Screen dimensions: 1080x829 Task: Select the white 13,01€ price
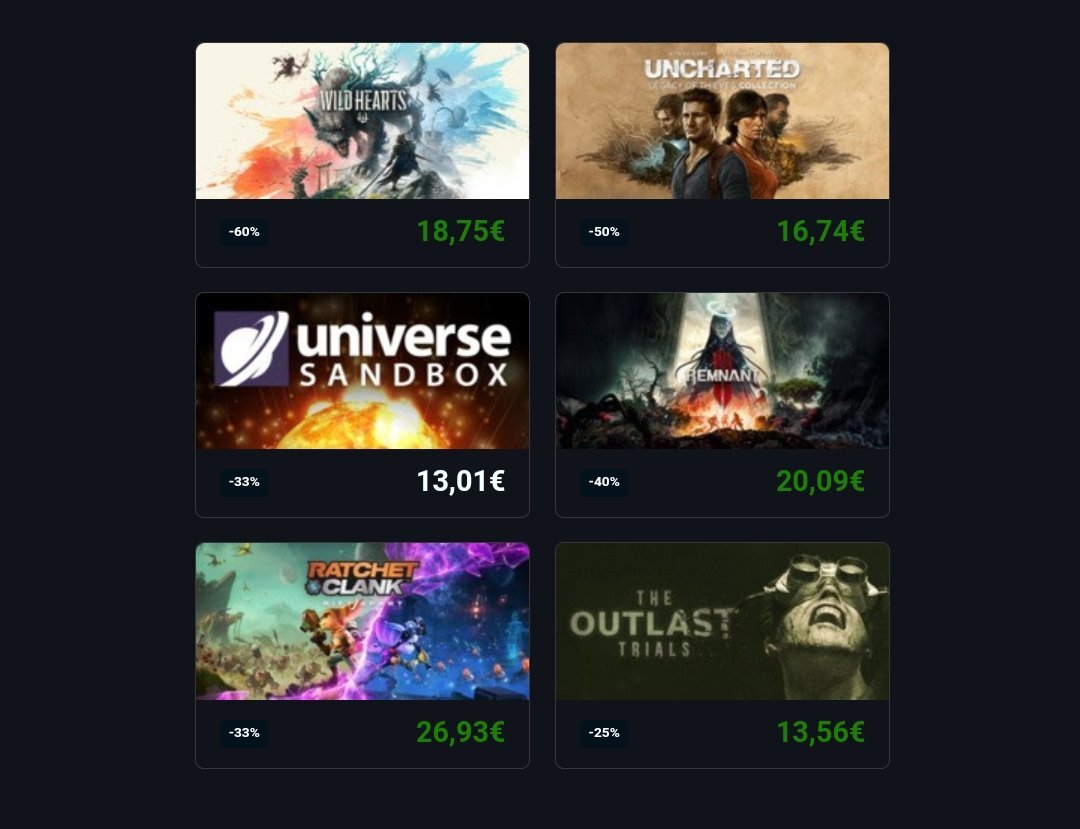point(461,481)
